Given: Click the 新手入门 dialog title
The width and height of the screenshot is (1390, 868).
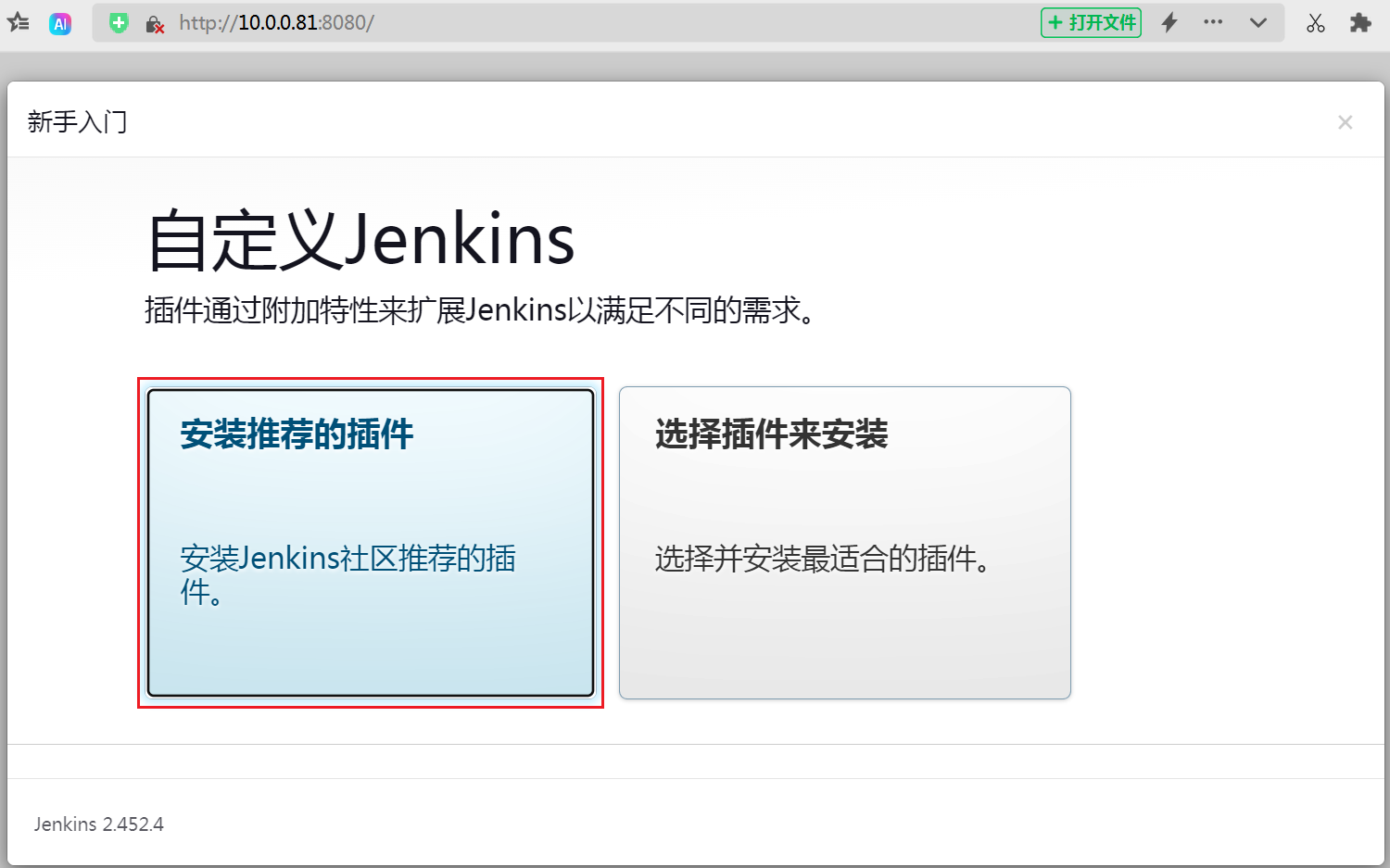Looking at the screenshot, I should pos(77,122).
